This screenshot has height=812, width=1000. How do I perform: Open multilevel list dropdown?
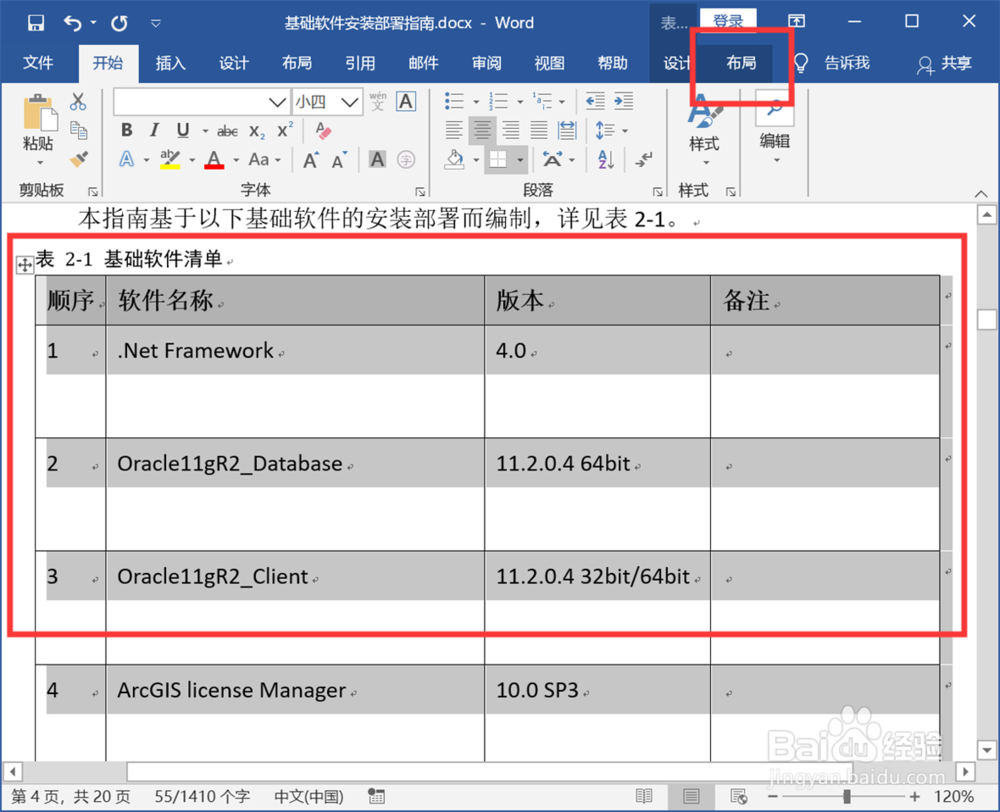(x=561, y=101)
